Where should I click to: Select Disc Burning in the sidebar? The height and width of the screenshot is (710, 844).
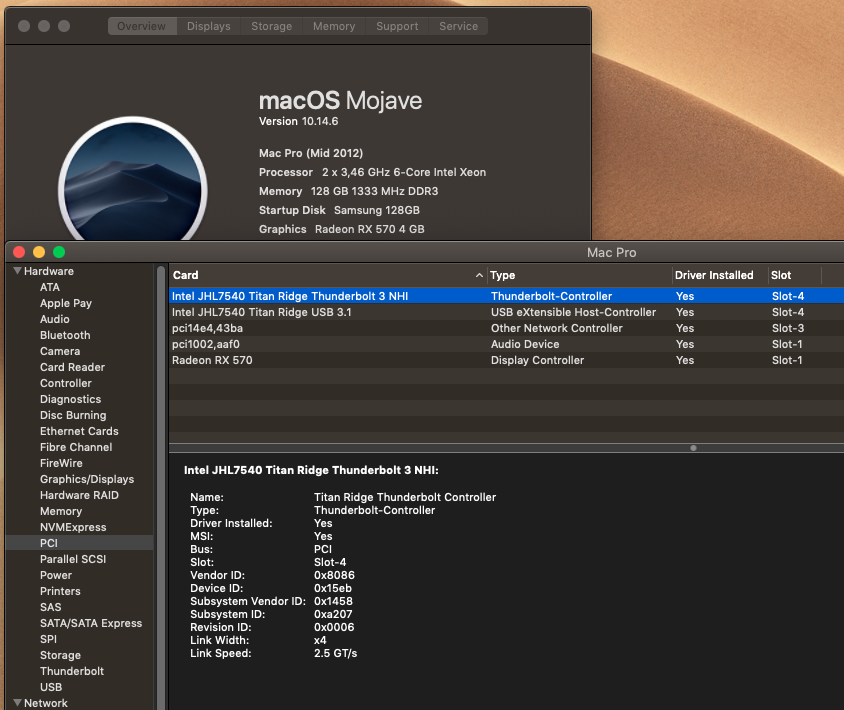pyautogui.click(x=73, y=415)
